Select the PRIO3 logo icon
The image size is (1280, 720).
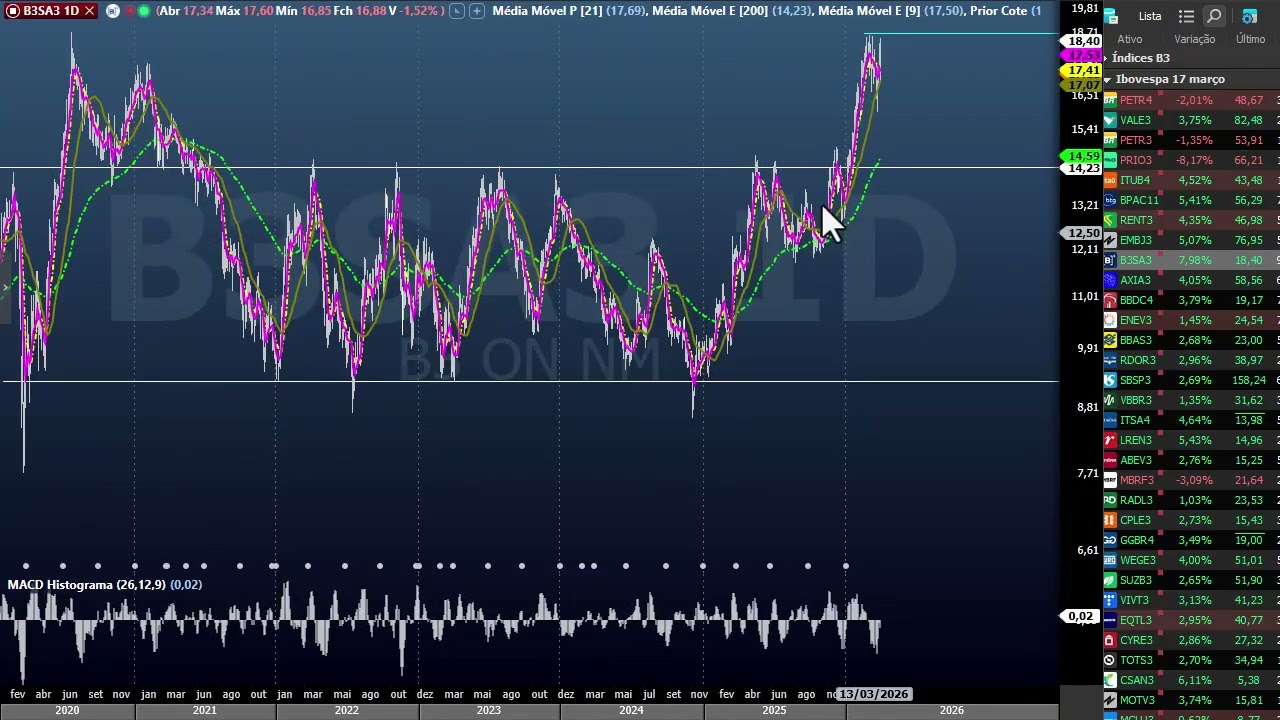(x=1110, y=160)
